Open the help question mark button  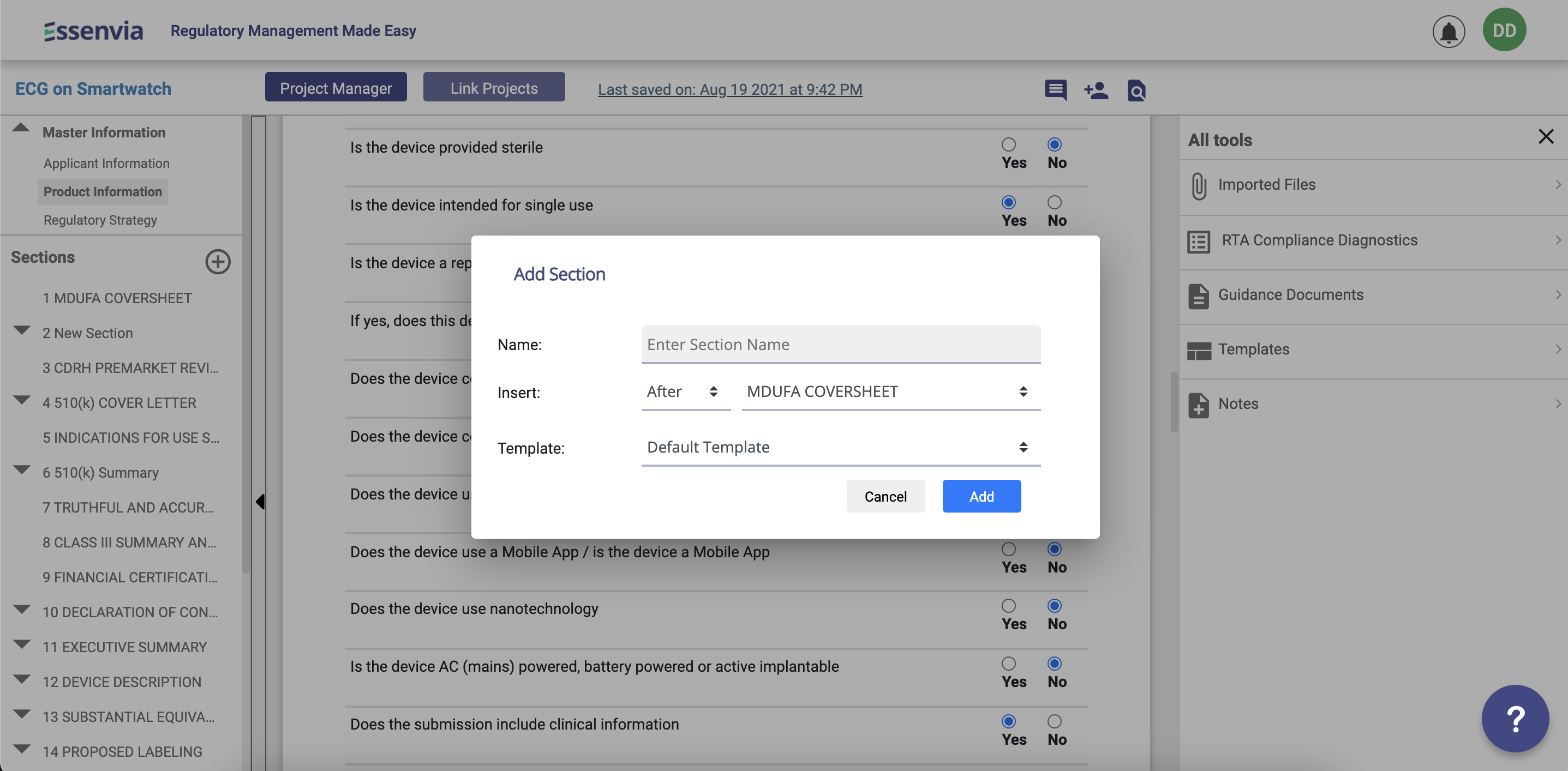[1515, 719]
